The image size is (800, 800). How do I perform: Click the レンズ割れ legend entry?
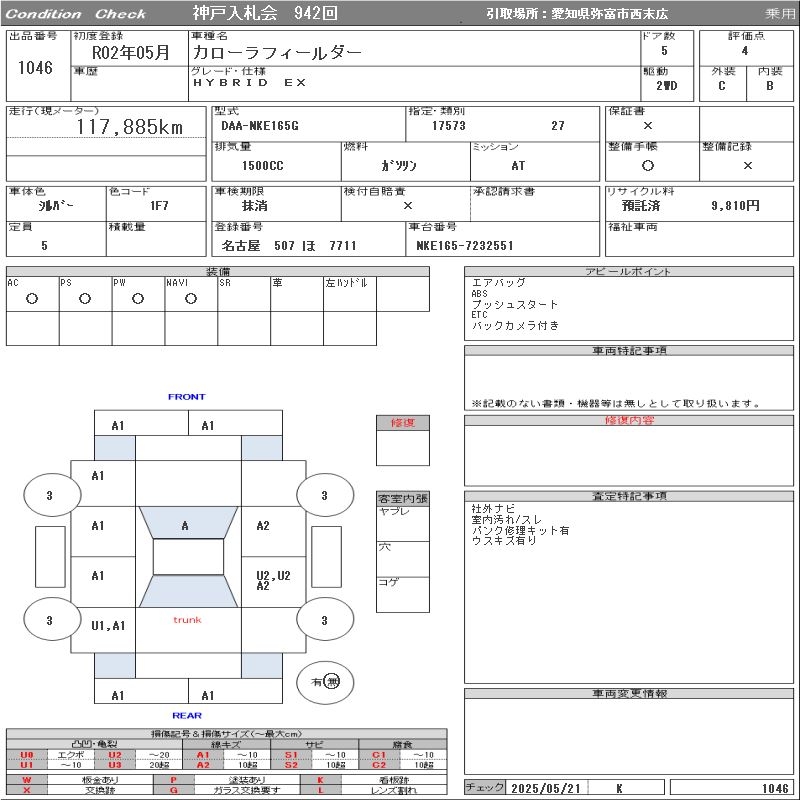tap(394, 790)
